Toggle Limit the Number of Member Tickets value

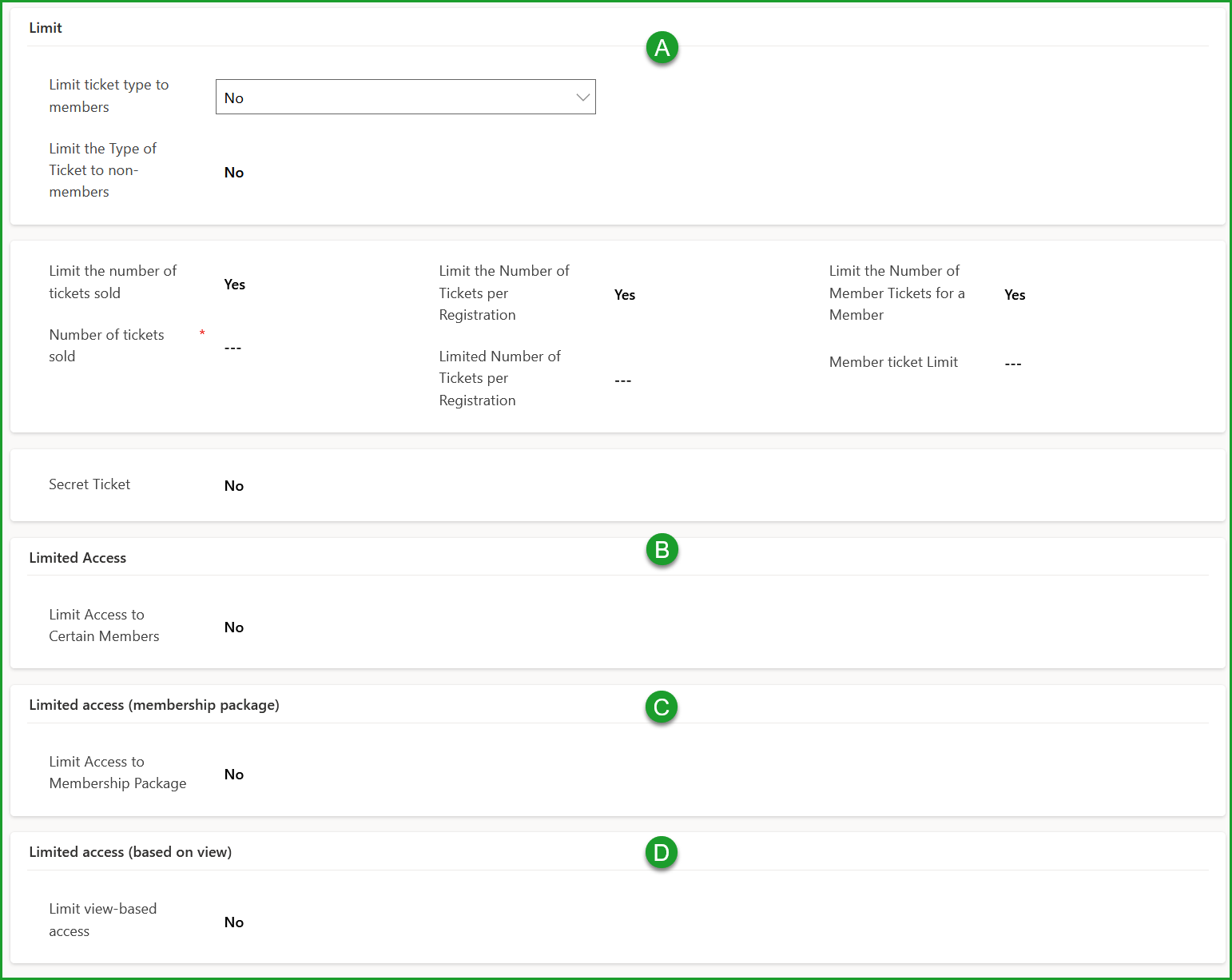[x=1015, y=295]
